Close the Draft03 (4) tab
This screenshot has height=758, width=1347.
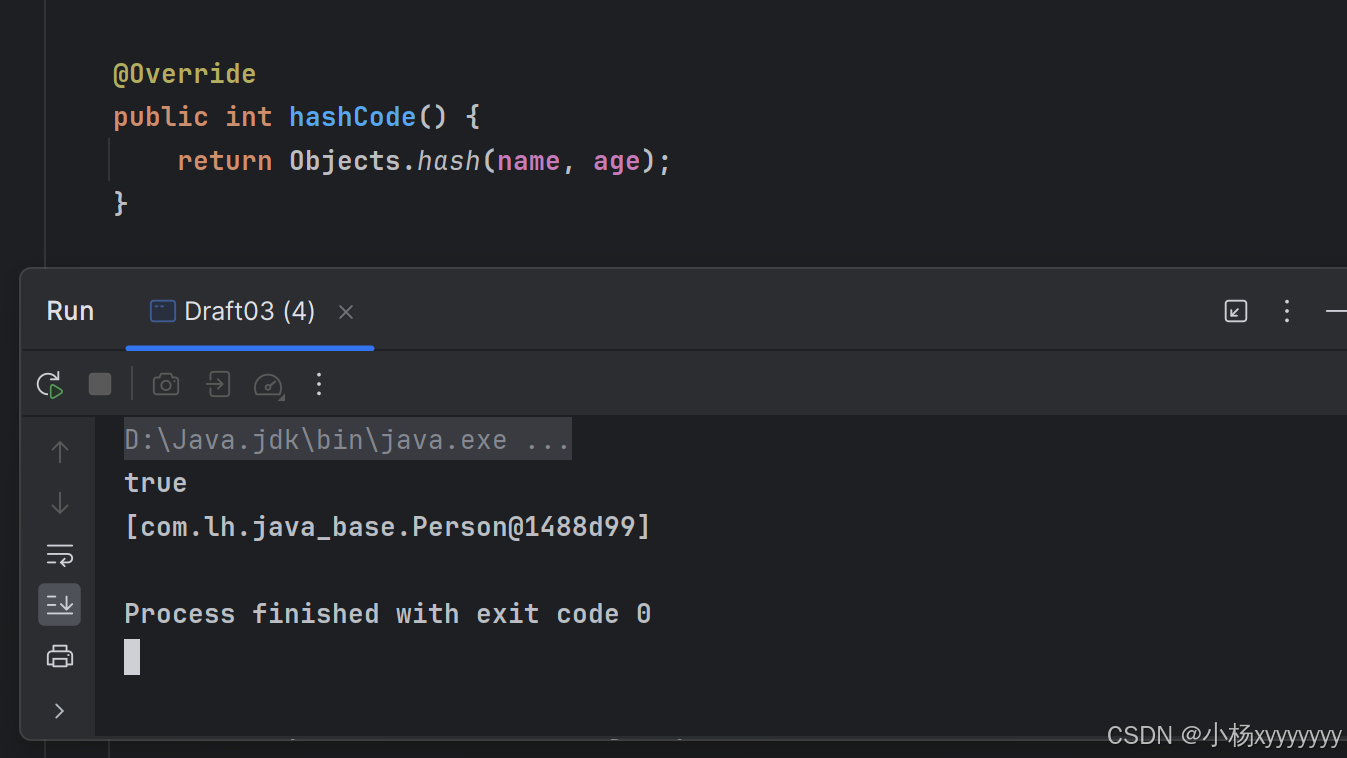(345, 311)
